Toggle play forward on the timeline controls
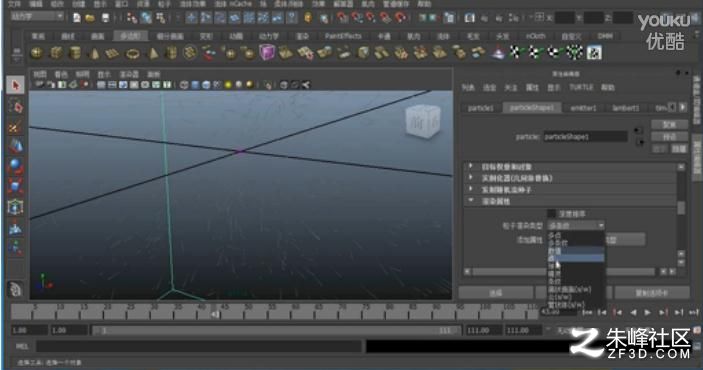The image size is (703, 370). (647, 312)
